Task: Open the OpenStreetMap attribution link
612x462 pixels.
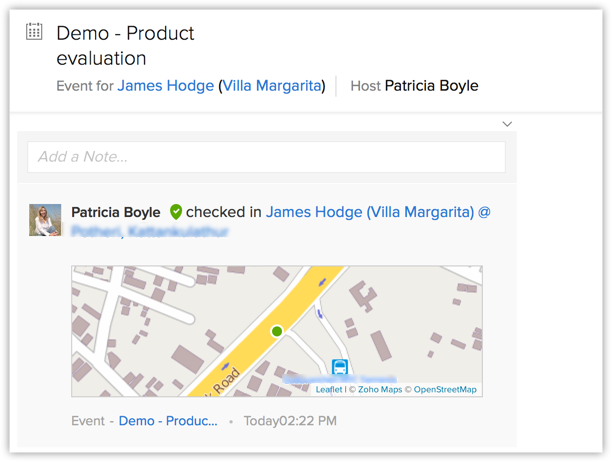Action: (x=445, y=390)
